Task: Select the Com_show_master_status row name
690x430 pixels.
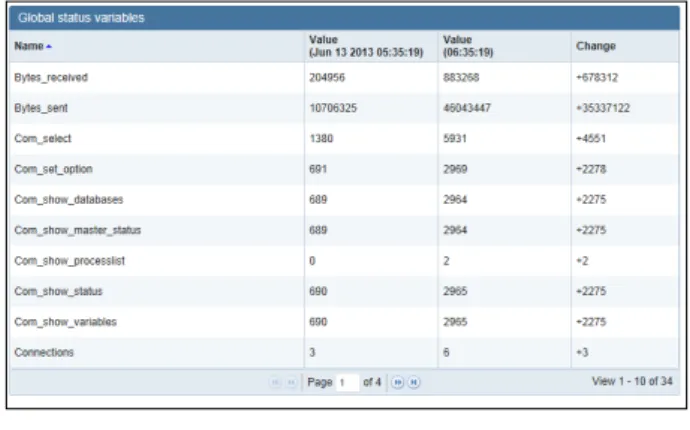Action: click(x=77, y=230)
